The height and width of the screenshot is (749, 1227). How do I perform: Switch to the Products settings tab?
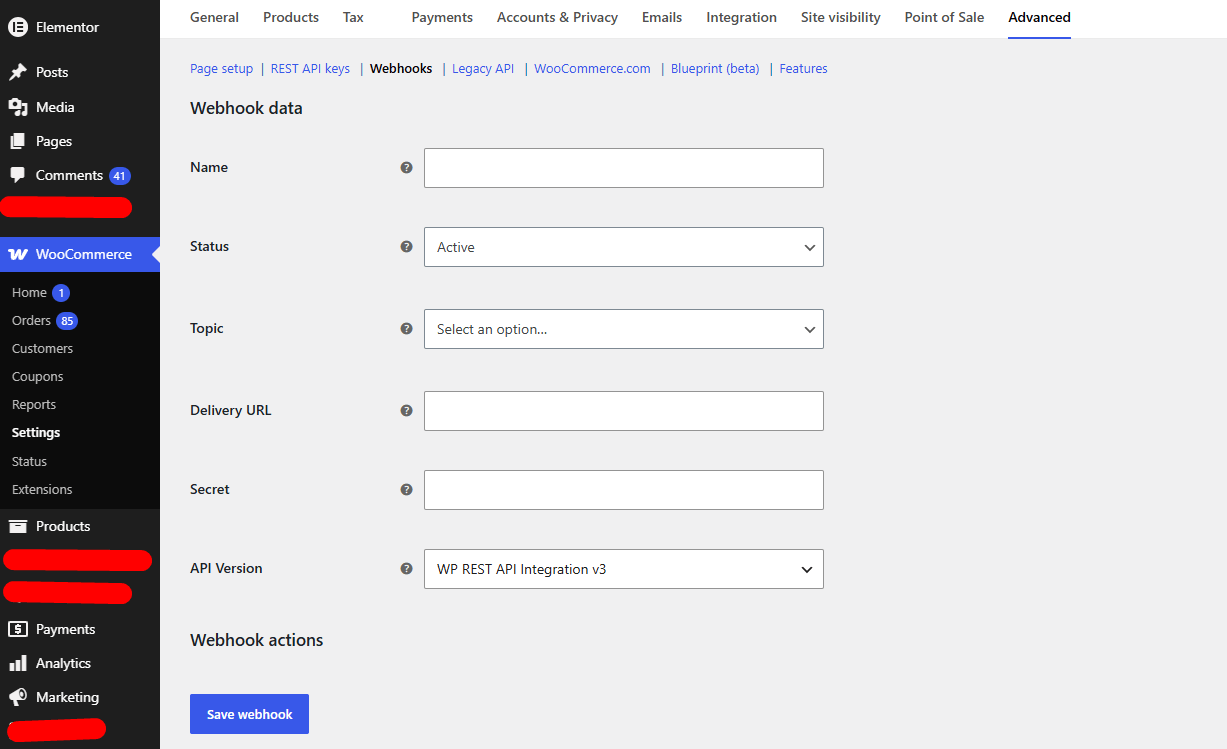(x=291, y=17)
